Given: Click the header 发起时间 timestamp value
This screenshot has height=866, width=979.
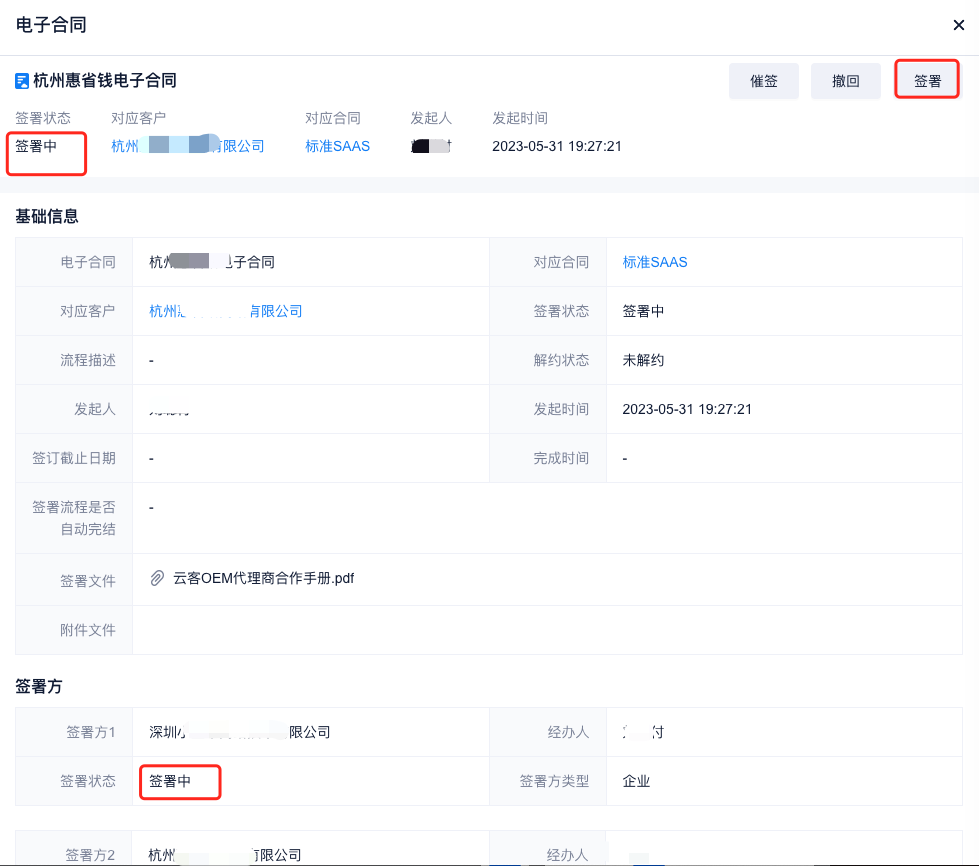Looking at the screenshot, I should [x=557, y=146].
